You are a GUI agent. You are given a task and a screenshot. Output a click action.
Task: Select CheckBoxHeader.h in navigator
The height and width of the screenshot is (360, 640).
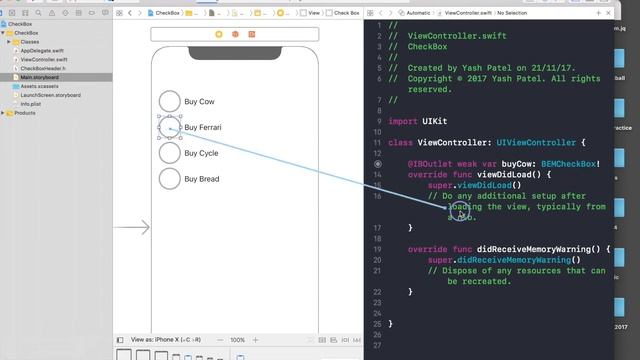(x=43, y=69)
